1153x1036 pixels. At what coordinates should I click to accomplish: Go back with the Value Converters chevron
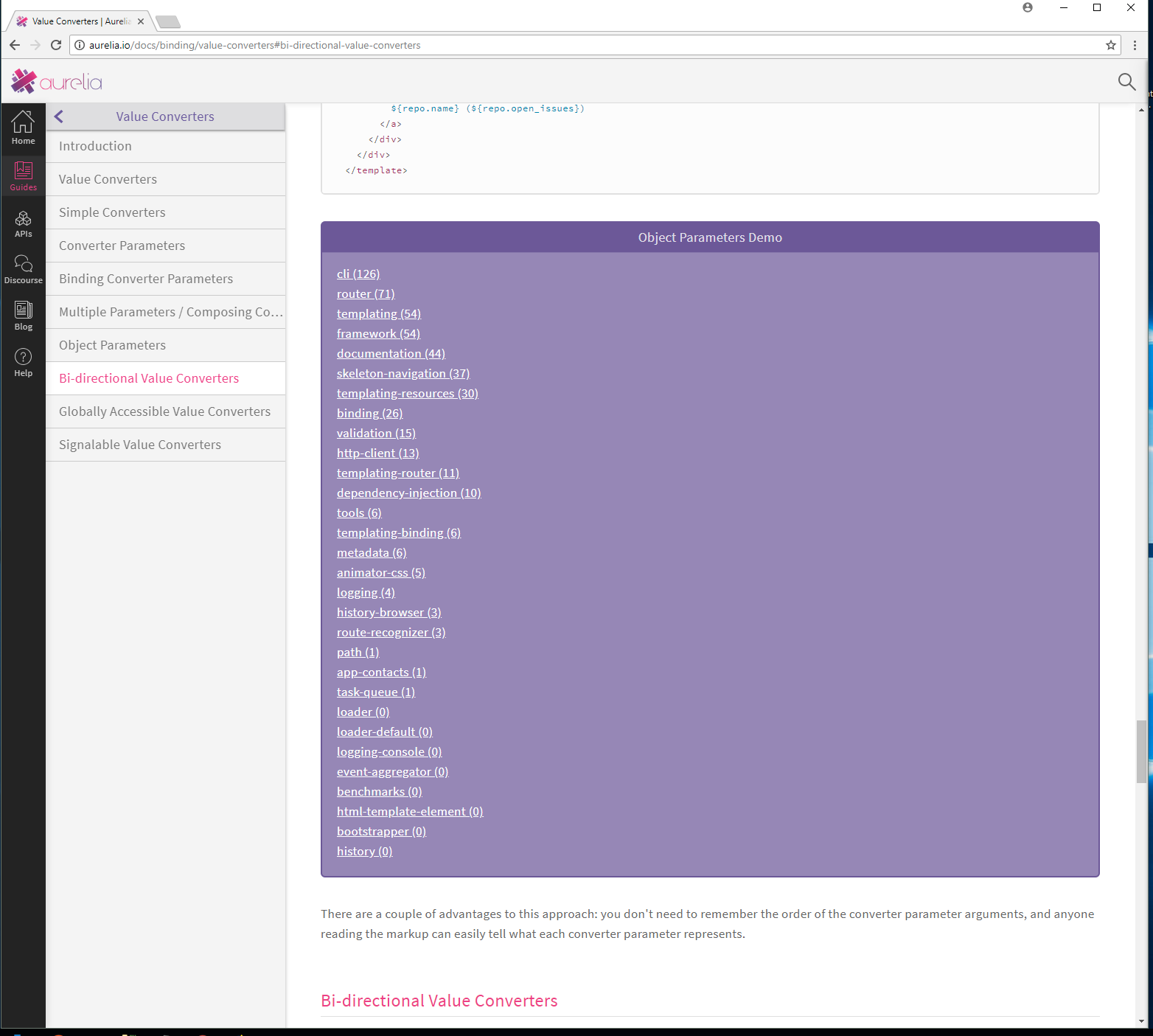coord(59,117)
